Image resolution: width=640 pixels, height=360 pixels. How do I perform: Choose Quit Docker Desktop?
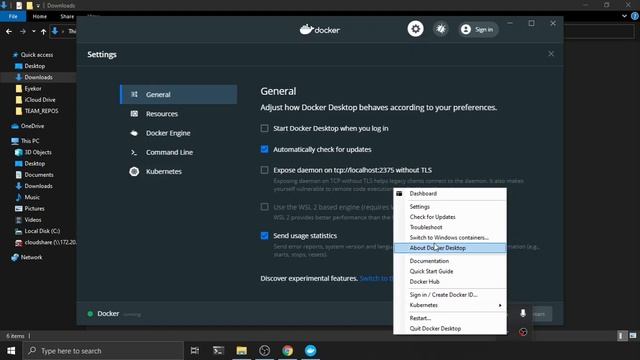click(450, 329)
